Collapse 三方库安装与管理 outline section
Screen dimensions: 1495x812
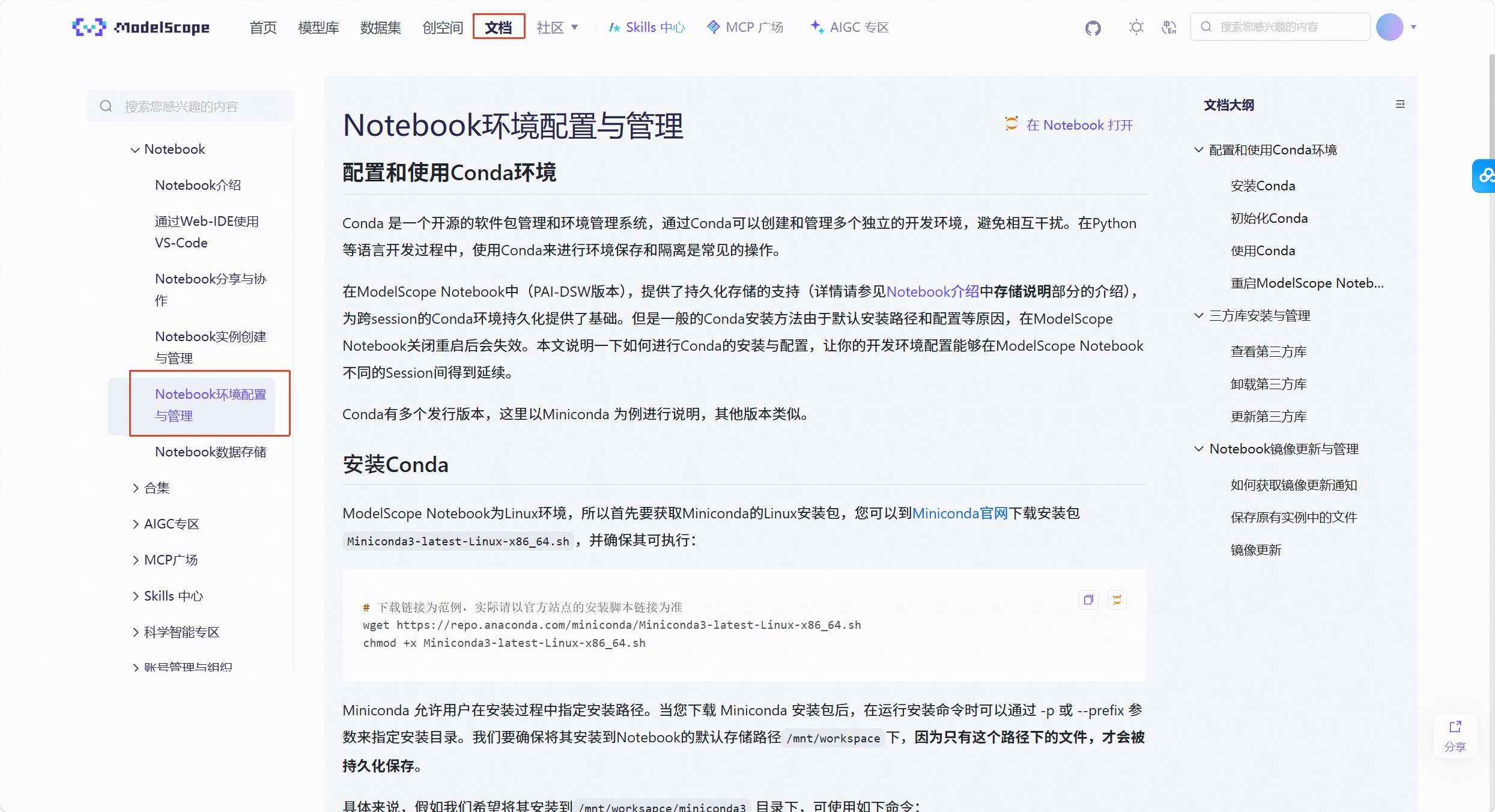coord(1199,315)
